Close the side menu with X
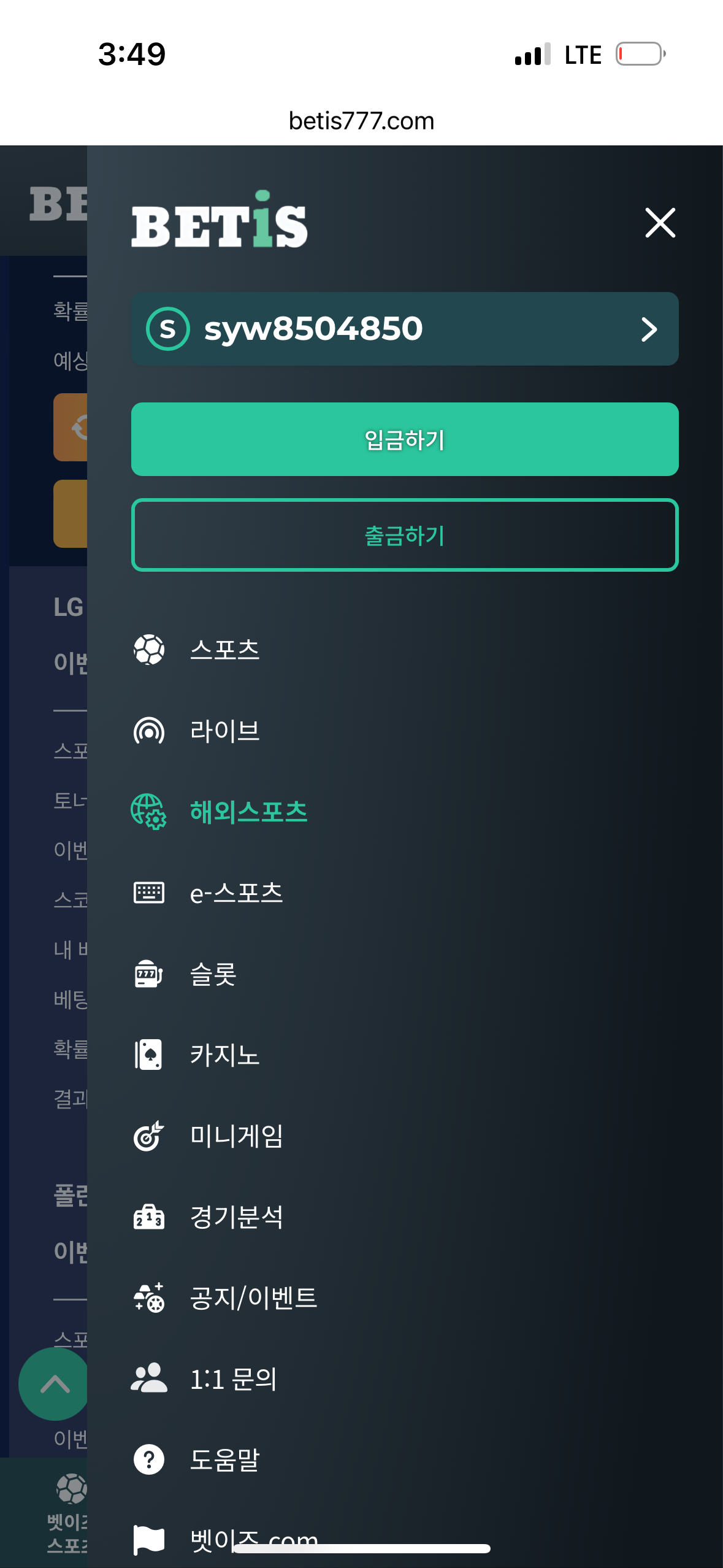The image size is (723, 1568). tap(660, 222)
